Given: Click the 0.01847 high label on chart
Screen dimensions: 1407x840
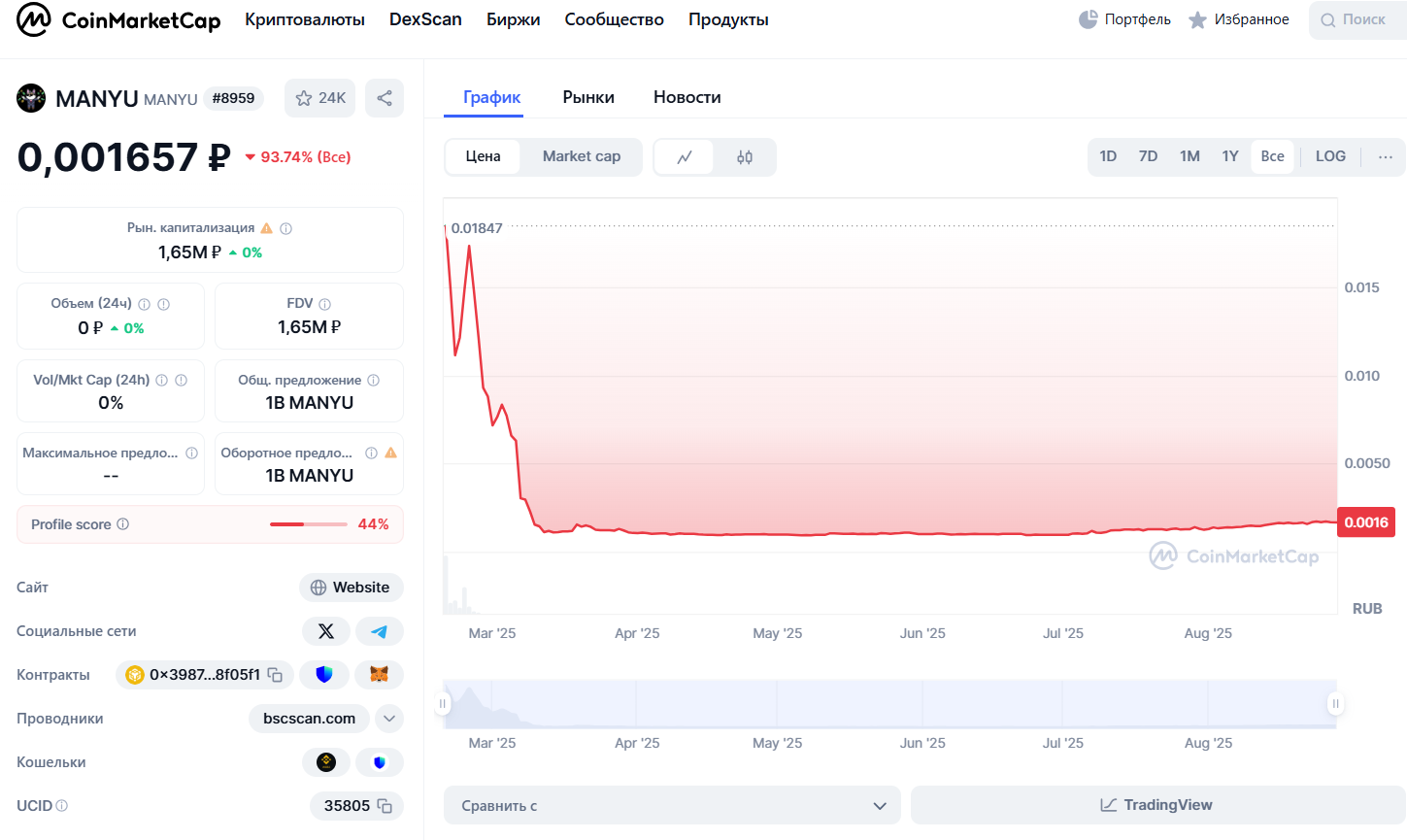Looking at the screenshot, I should (x=477, y=228).
